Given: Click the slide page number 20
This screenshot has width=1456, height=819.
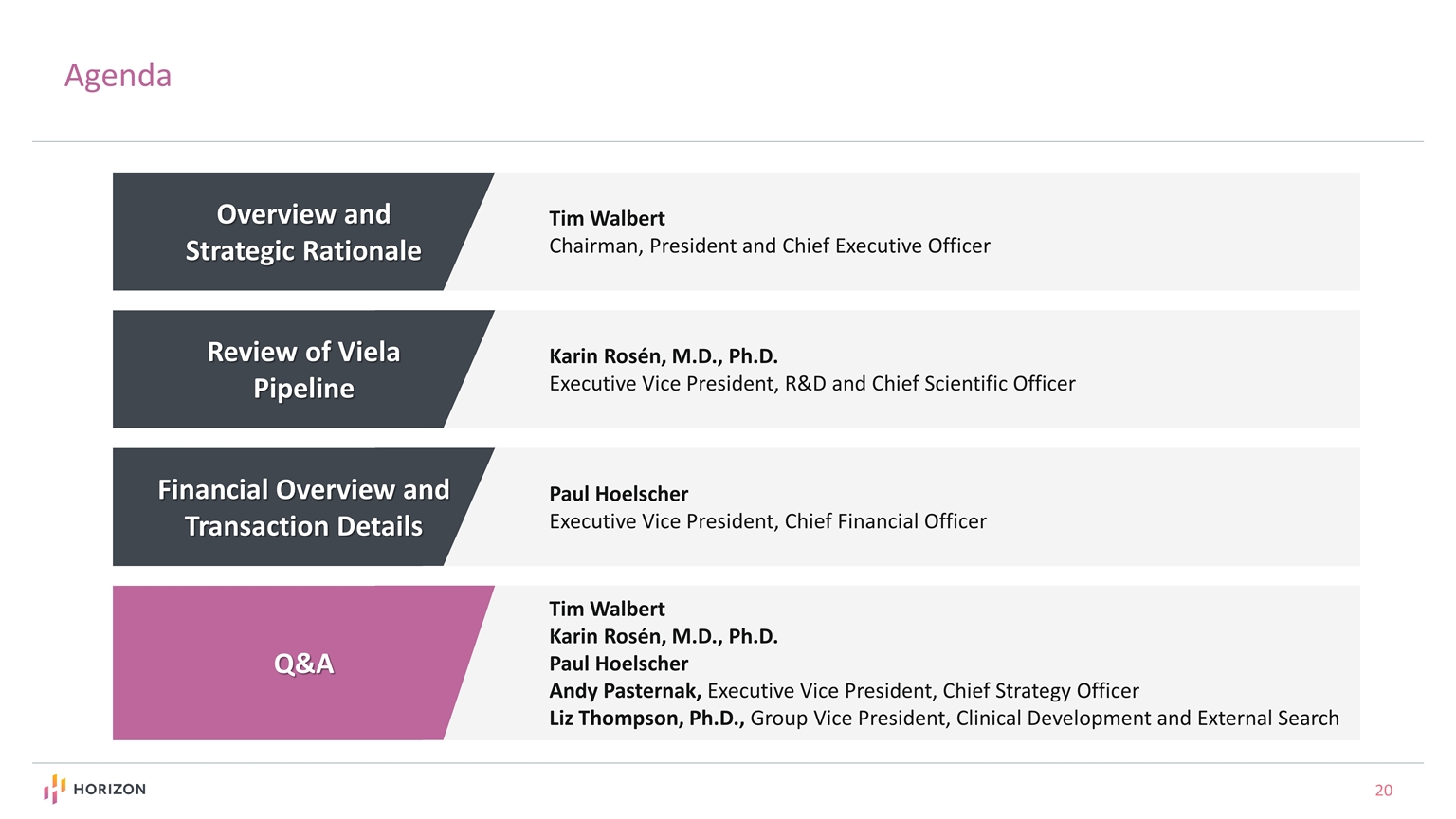Looking at the screenshot, I should click(1383, 791).
